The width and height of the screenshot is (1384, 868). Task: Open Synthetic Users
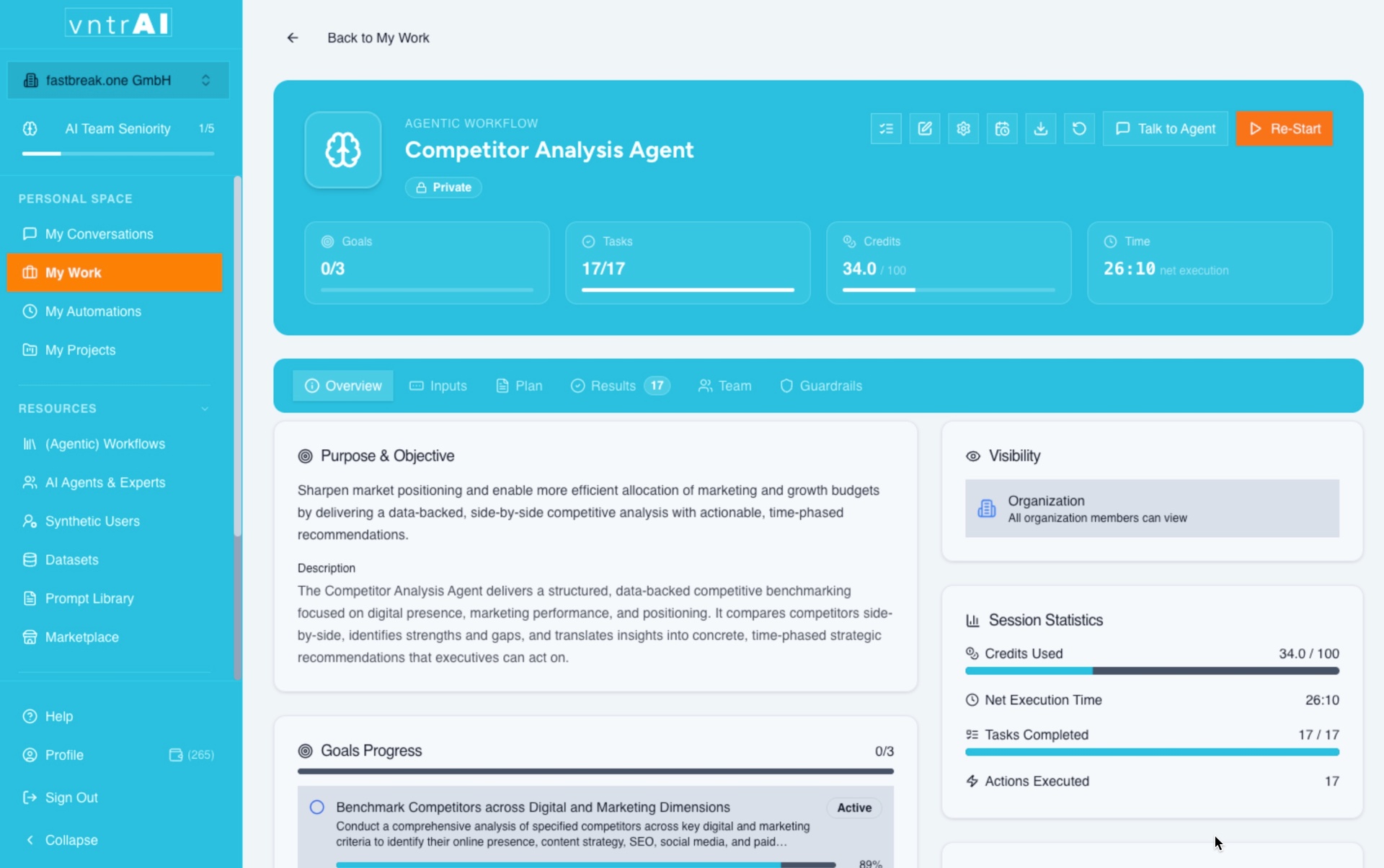pyautogui.click(x=115, y=521)
